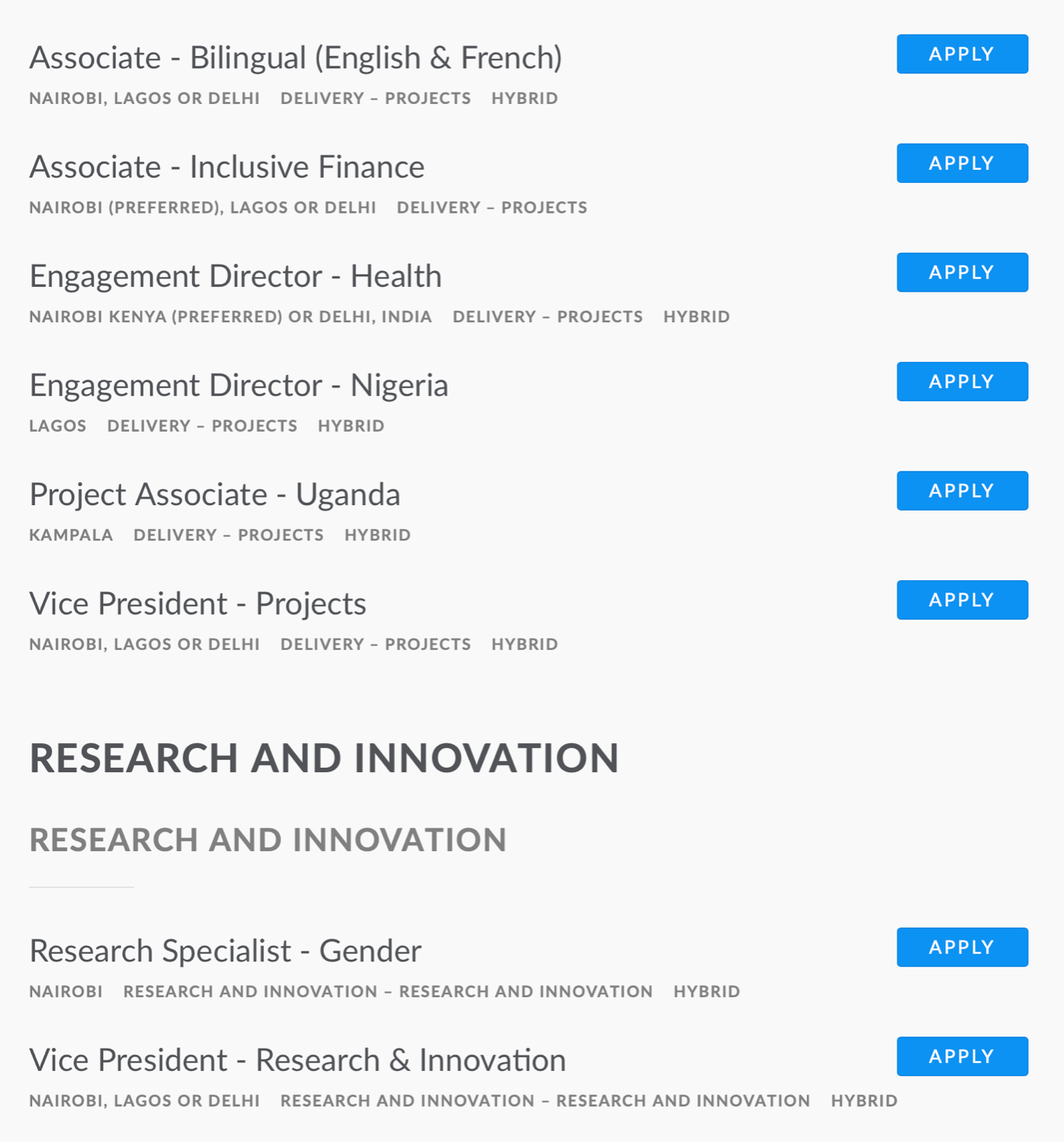Image resolution: width=1064 pixels, height=1142 pixels.
Task: Open the Vice President - Projects title
Action: point(197,604)
